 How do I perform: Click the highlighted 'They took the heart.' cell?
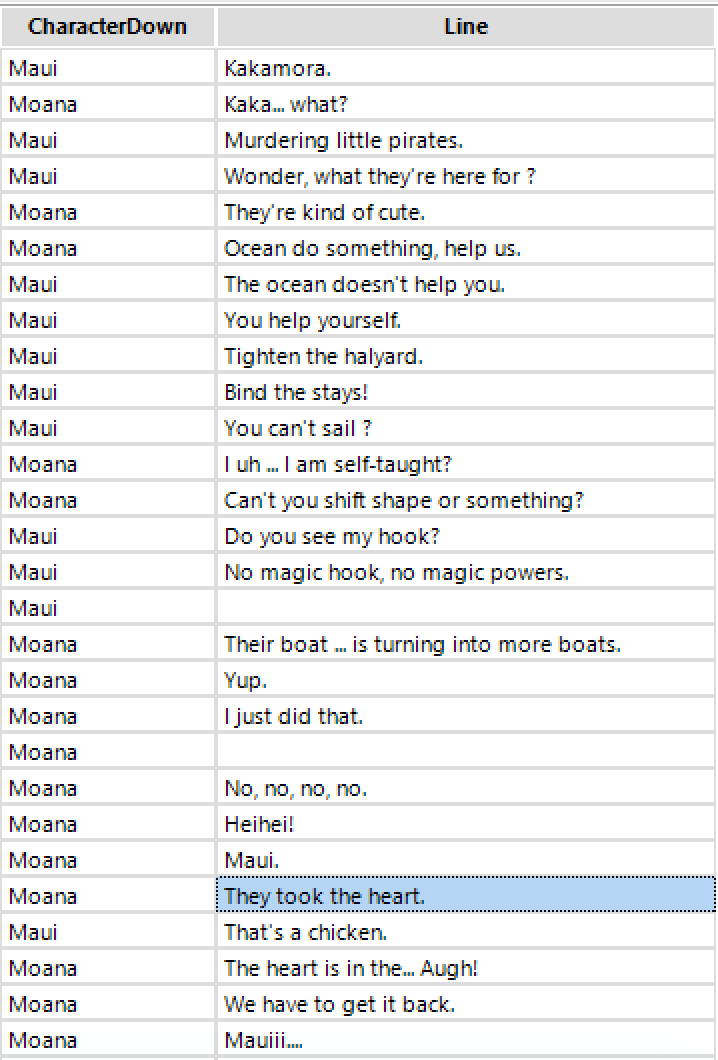point(466,896)
